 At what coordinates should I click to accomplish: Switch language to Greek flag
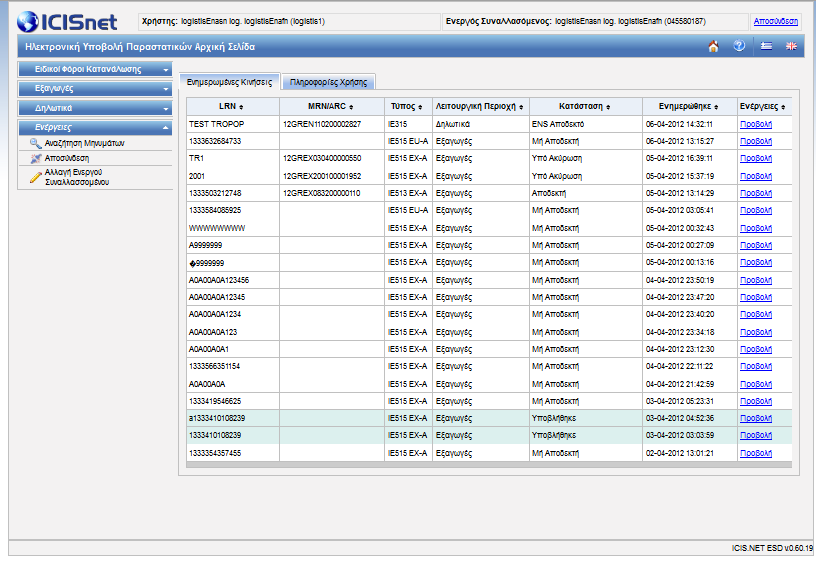point(766,46)
